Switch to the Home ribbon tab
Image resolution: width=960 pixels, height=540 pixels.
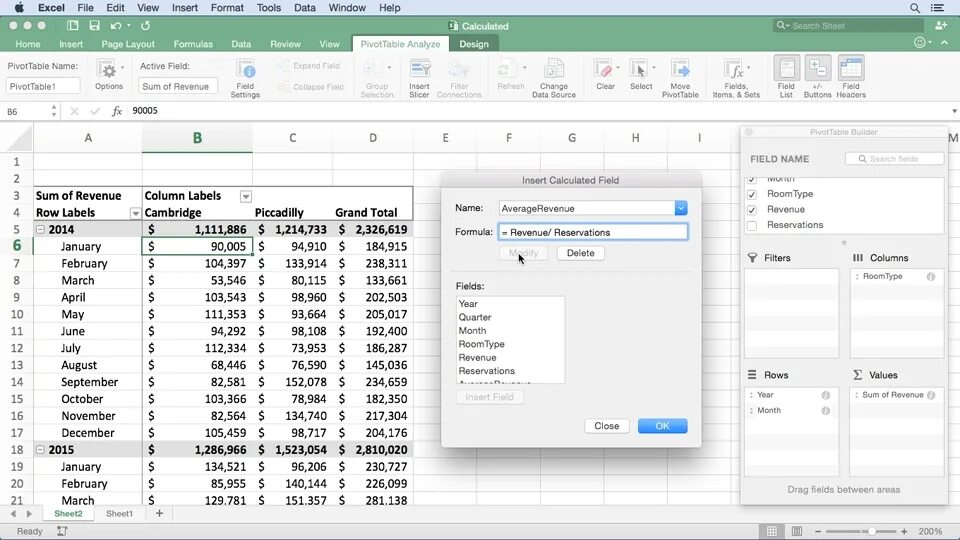point(28,44)
